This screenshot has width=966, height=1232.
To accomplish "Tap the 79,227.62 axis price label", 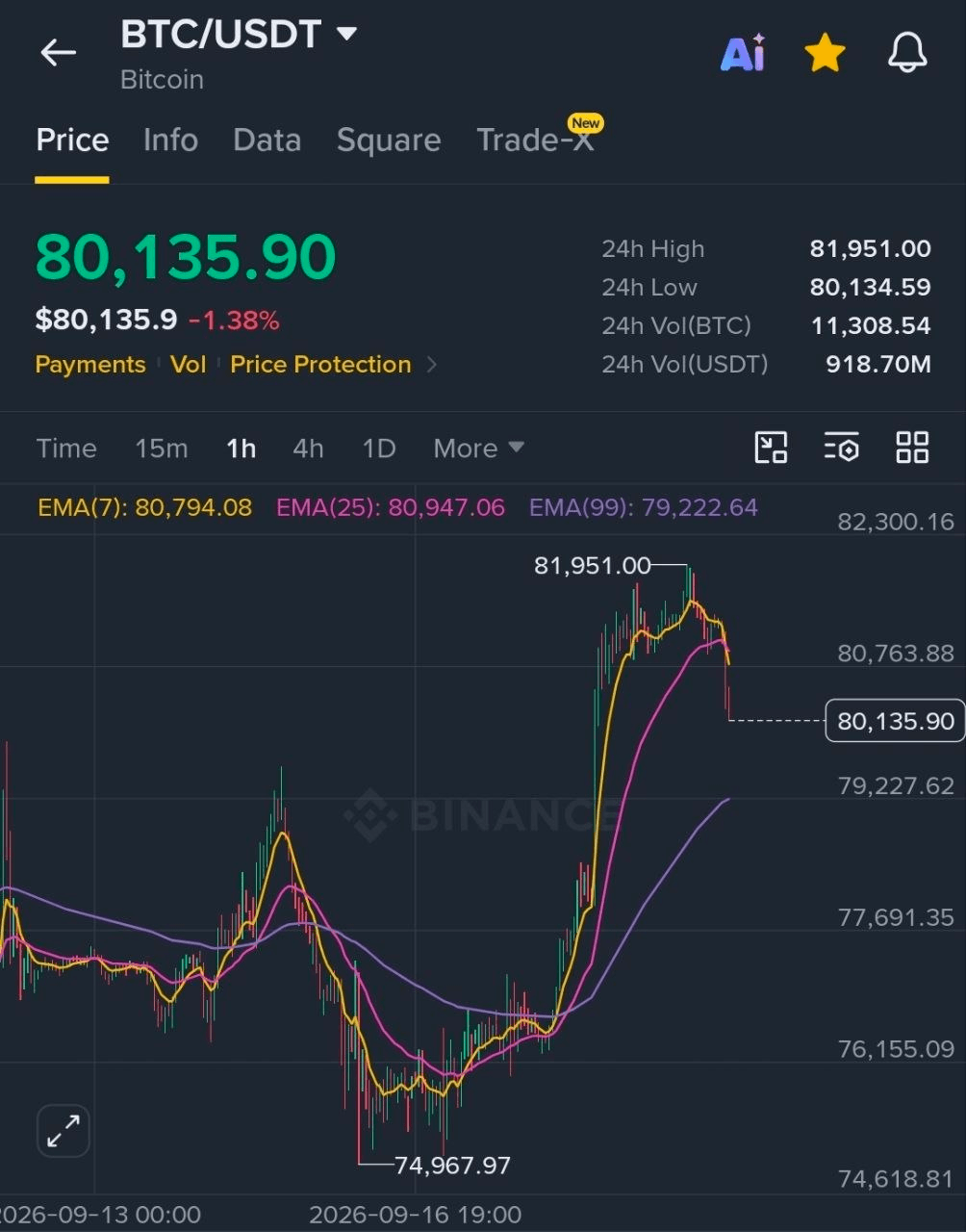I will [896, 786].
